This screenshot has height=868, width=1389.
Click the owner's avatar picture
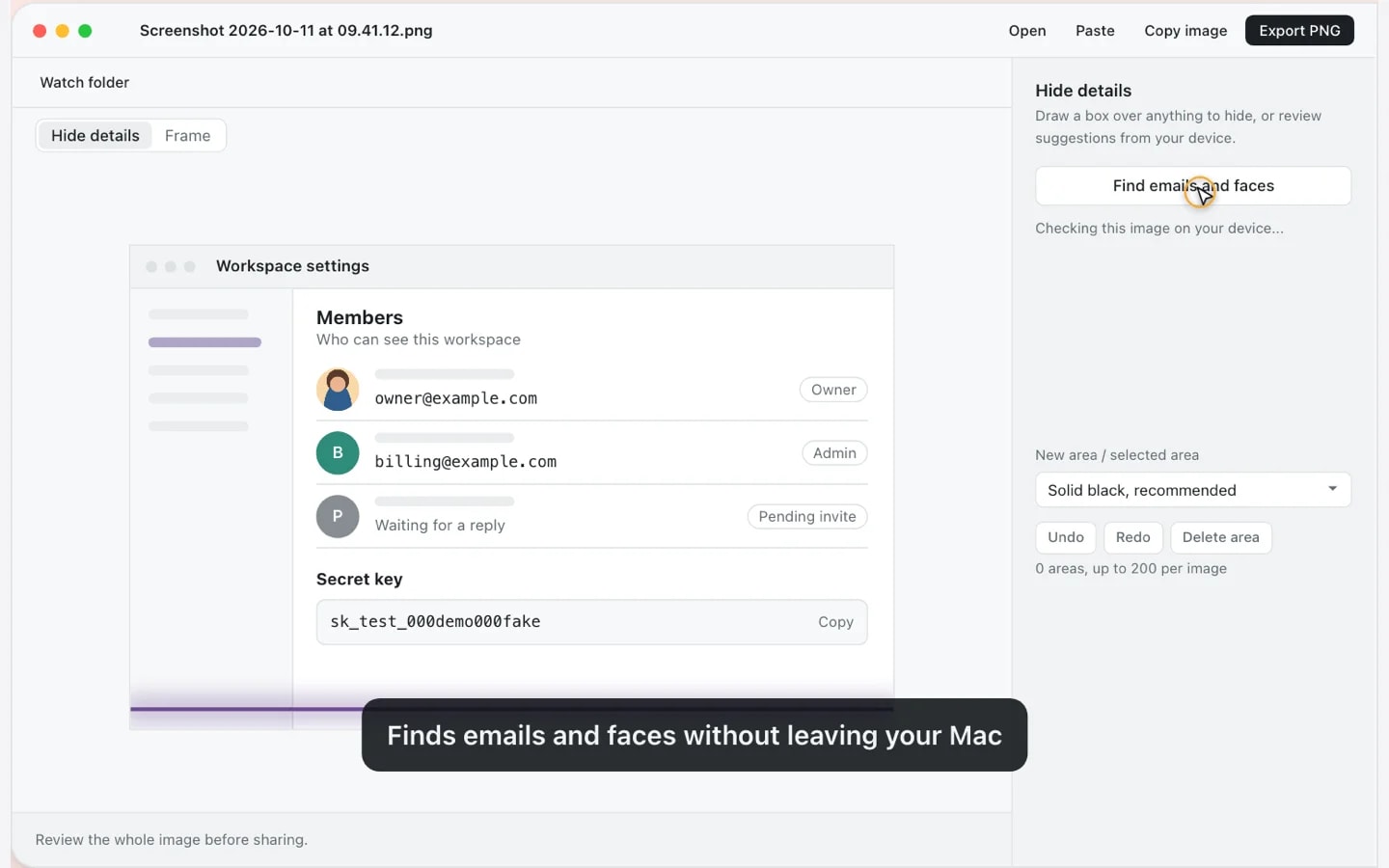pos(338,390)
